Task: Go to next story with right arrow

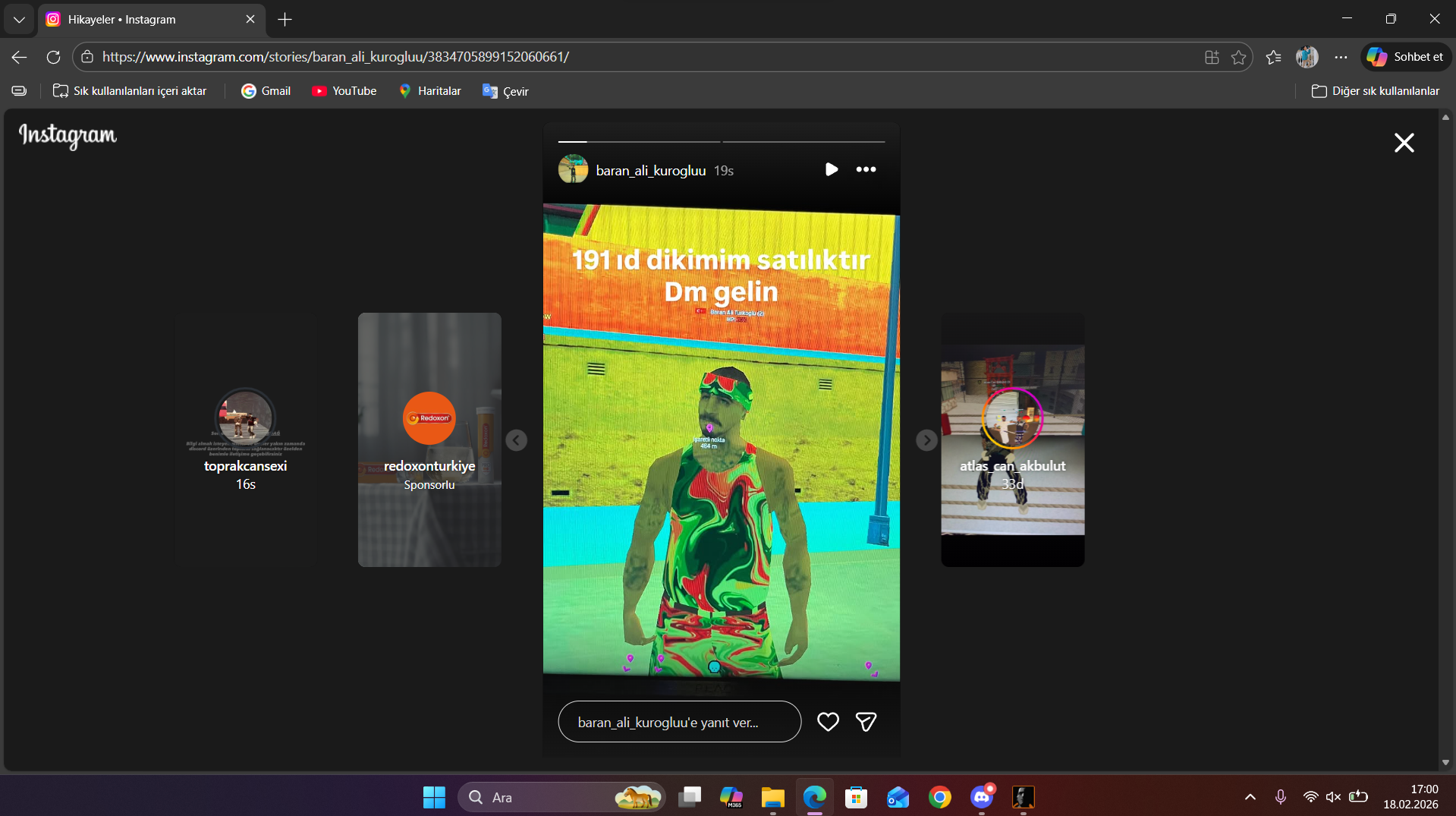Action: [x=926, y=440]
